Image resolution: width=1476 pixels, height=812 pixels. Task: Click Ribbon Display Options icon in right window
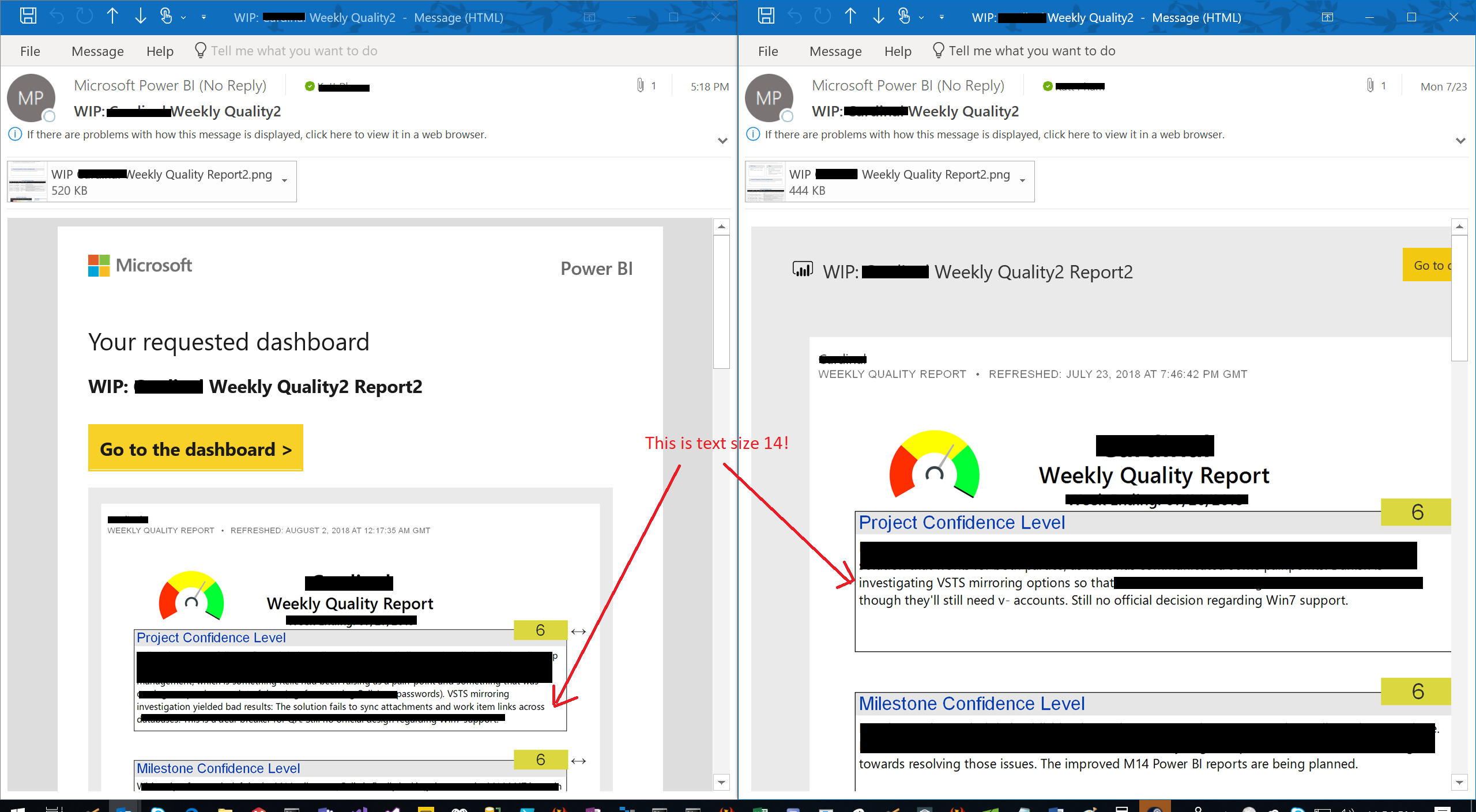coord(1327,17)
